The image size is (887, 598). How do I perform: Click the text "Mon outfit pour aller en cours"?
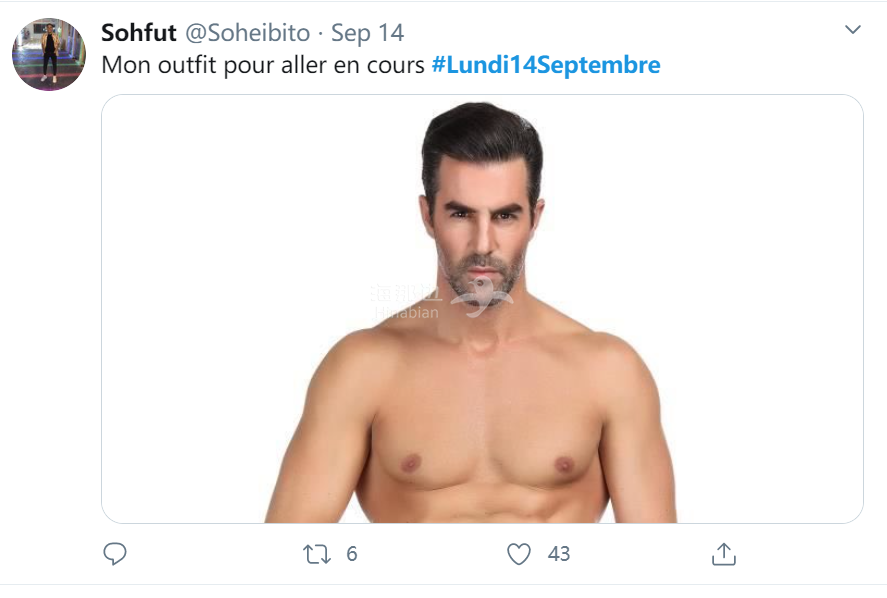coord(264,65)
